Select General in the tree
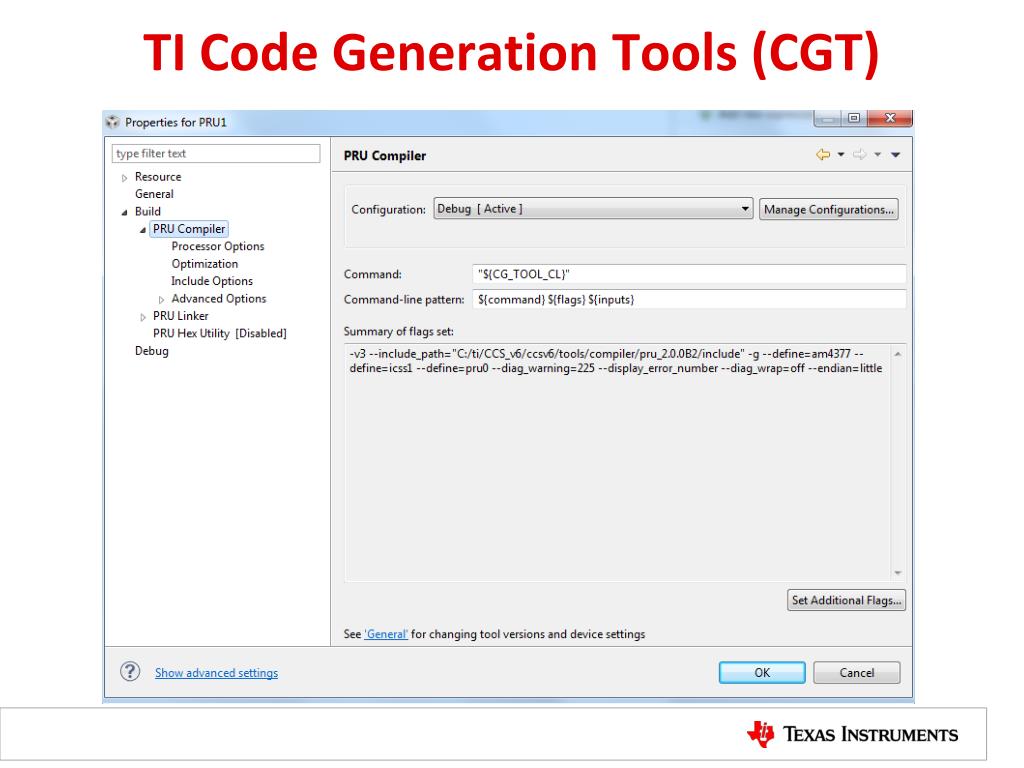The width and height of the screenshot is (1024, 768). [154, 194]
